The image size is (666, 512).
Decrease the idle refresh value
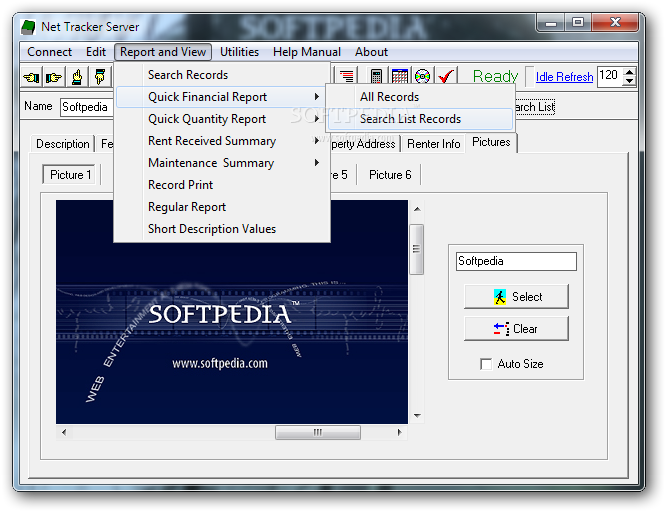click(x=630, y=82)
